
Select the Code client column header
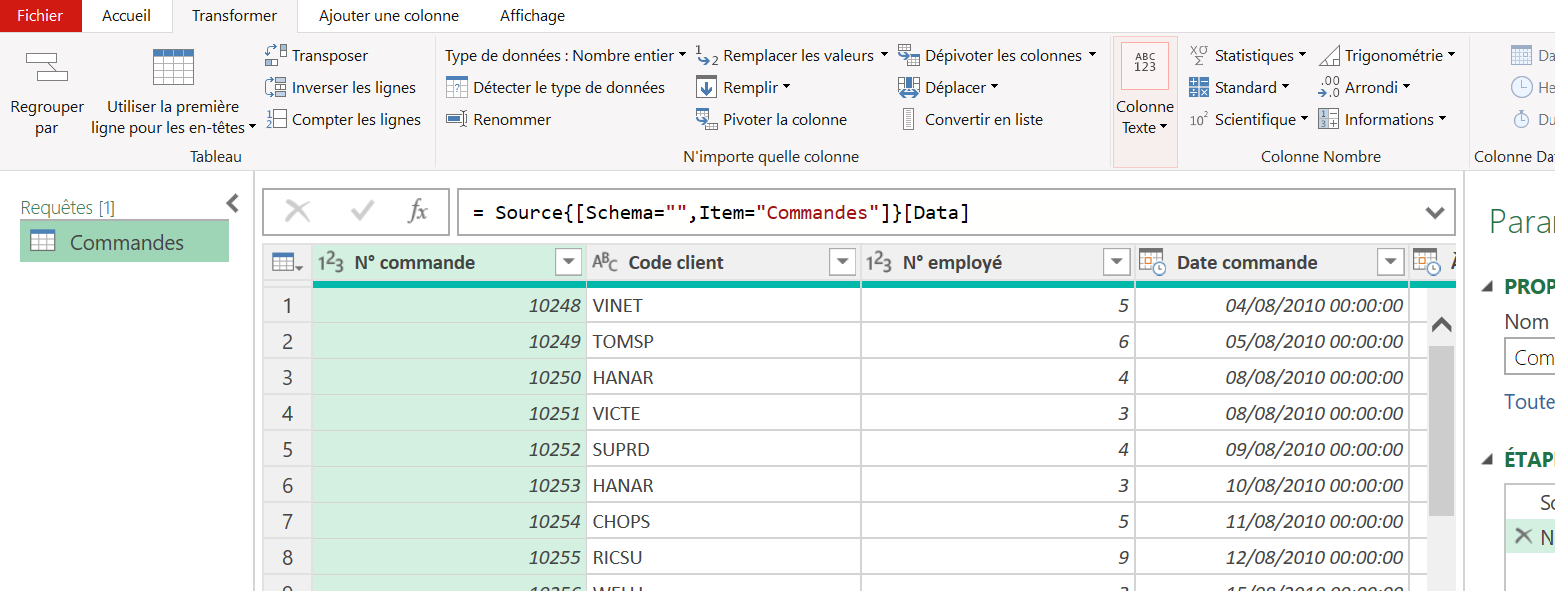click(x=724, y=262)
